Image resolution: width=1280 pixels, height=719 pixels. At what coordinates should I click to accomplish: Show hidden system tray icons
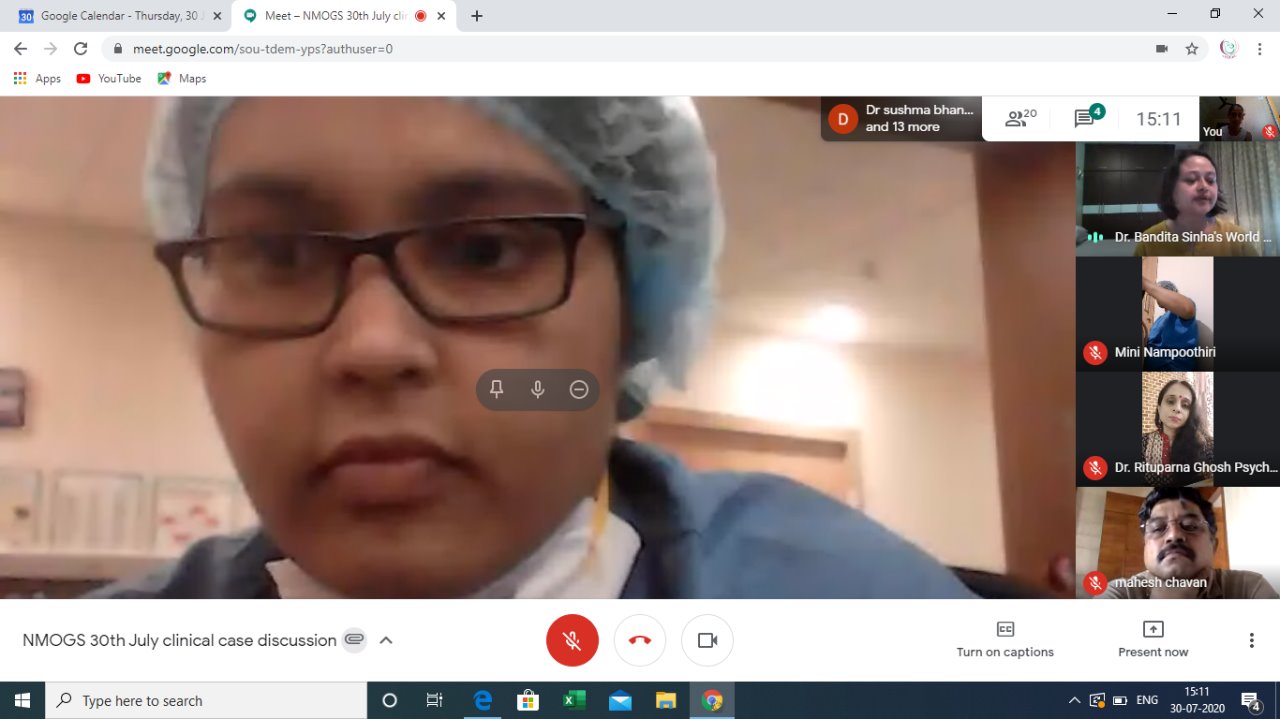coord(1074,700)
